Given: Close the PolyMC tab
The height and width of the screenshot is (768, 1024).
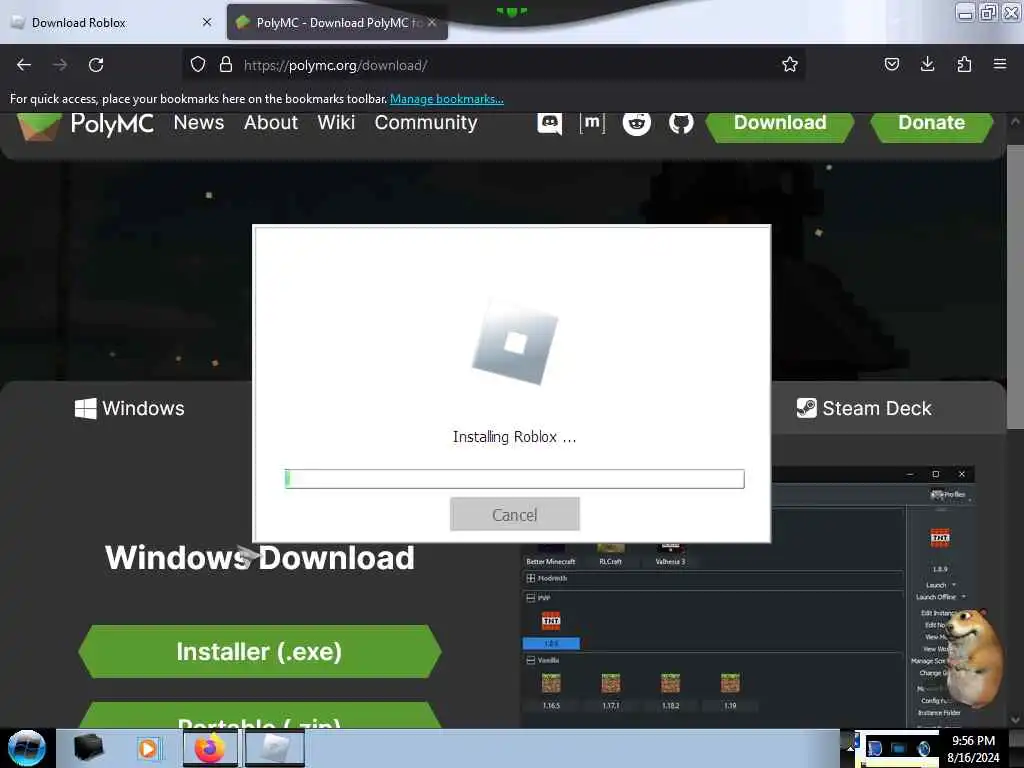Looking at the screenshot, I should click(432, 22).
